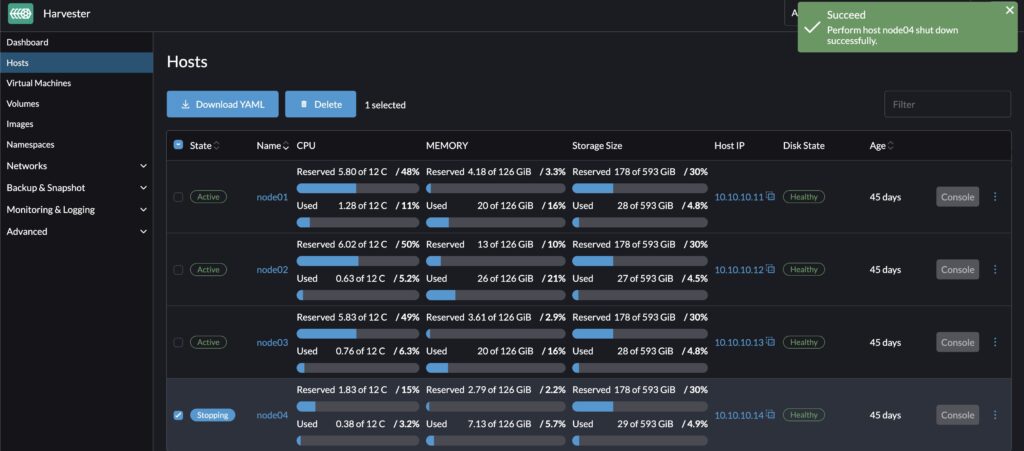Select the node01 row checkbox
Viewport: 1024px width, 451px height.
[x=179, y=197]
